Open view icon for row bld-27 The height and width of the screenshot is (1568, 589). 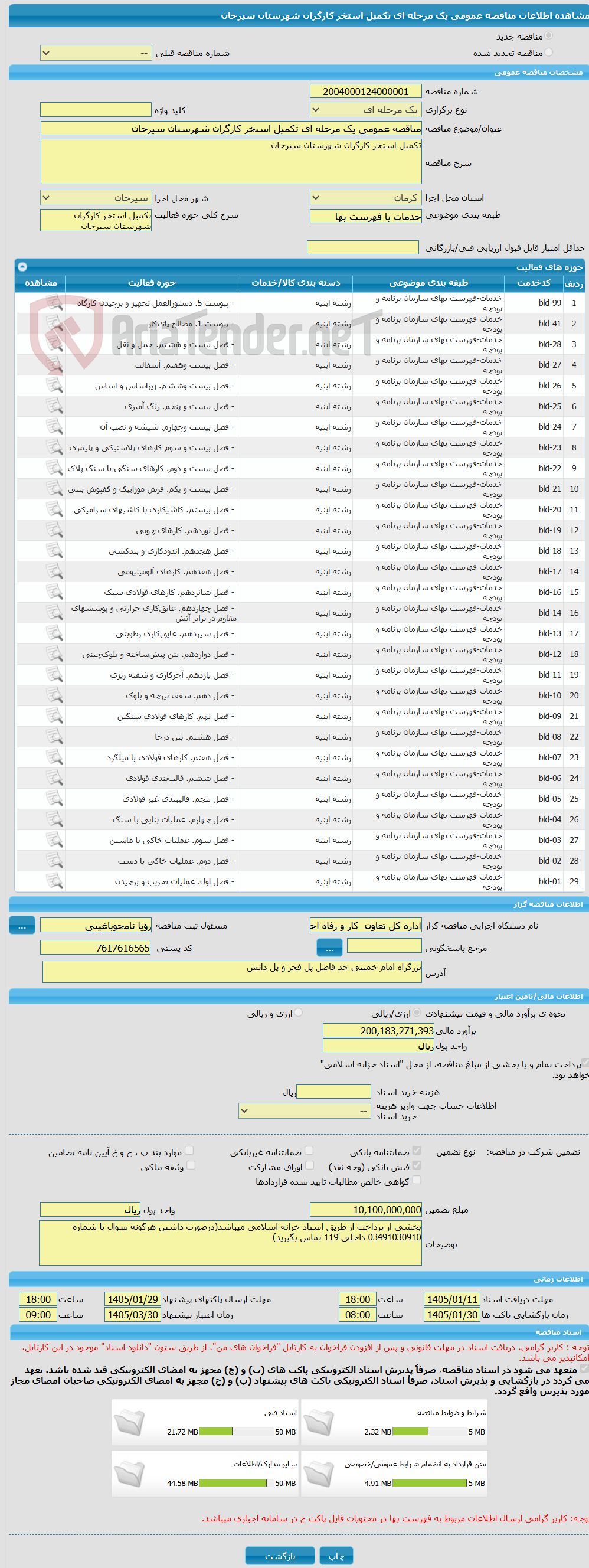click(x=55, y=365)
